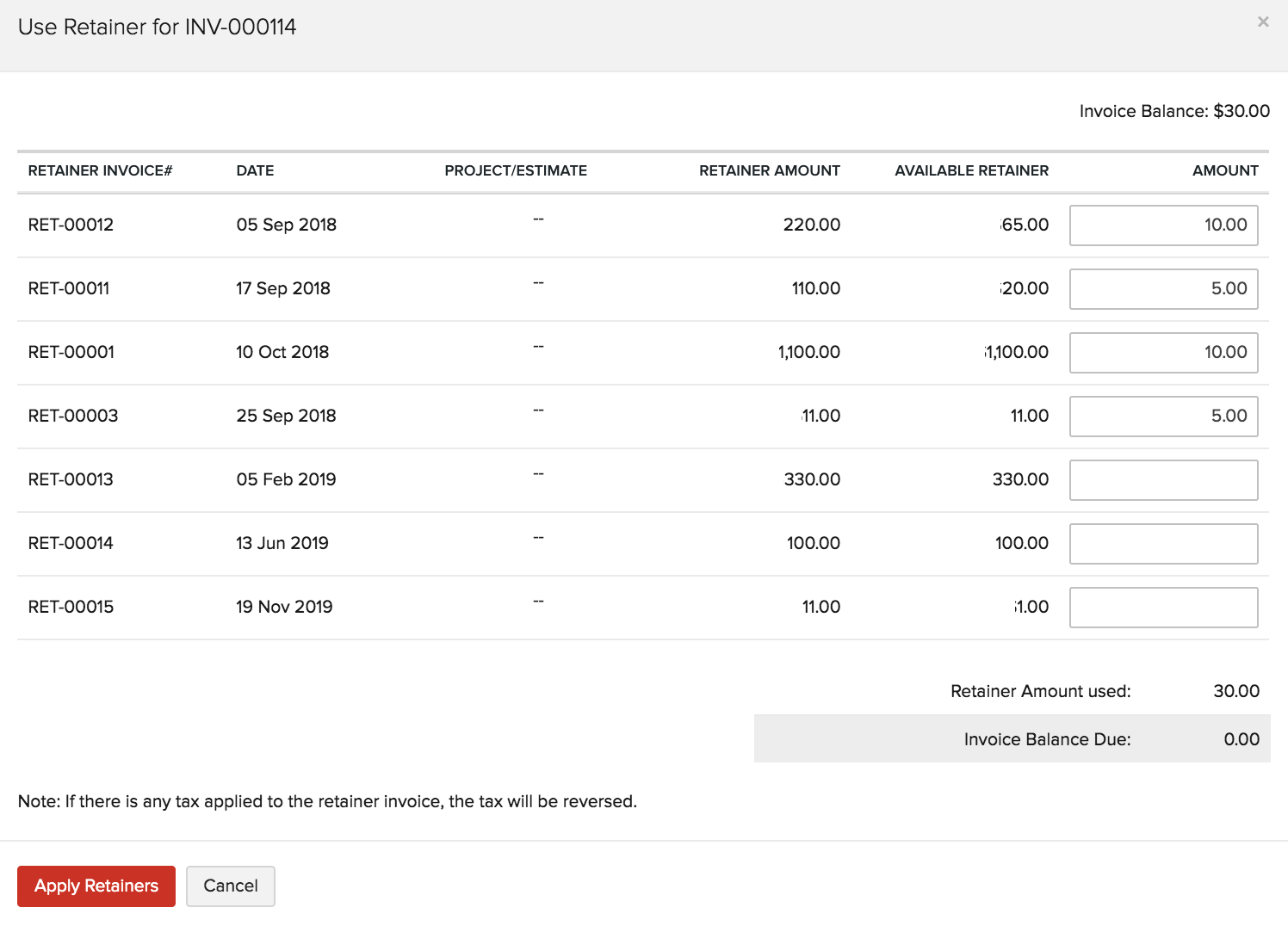Click the amount field for RET-00001
The width and height of the screenshot is (1288, 926).
point(1163,352)
